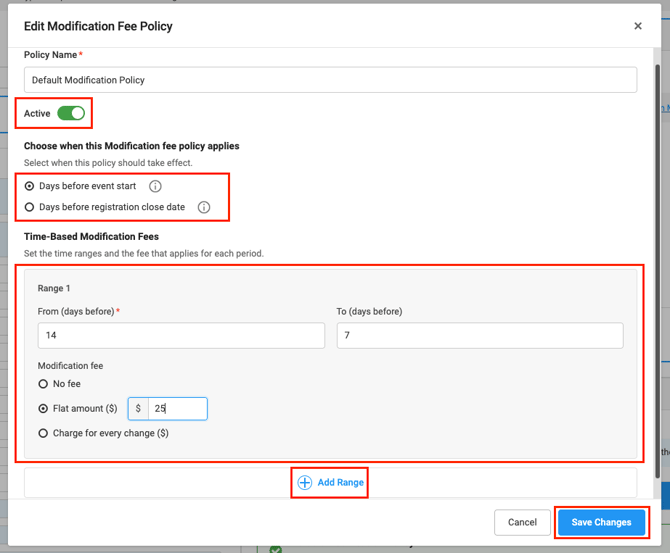Click the From (days before) field
The height and width of the screenshot is (553, 670).
click(181, 335)
